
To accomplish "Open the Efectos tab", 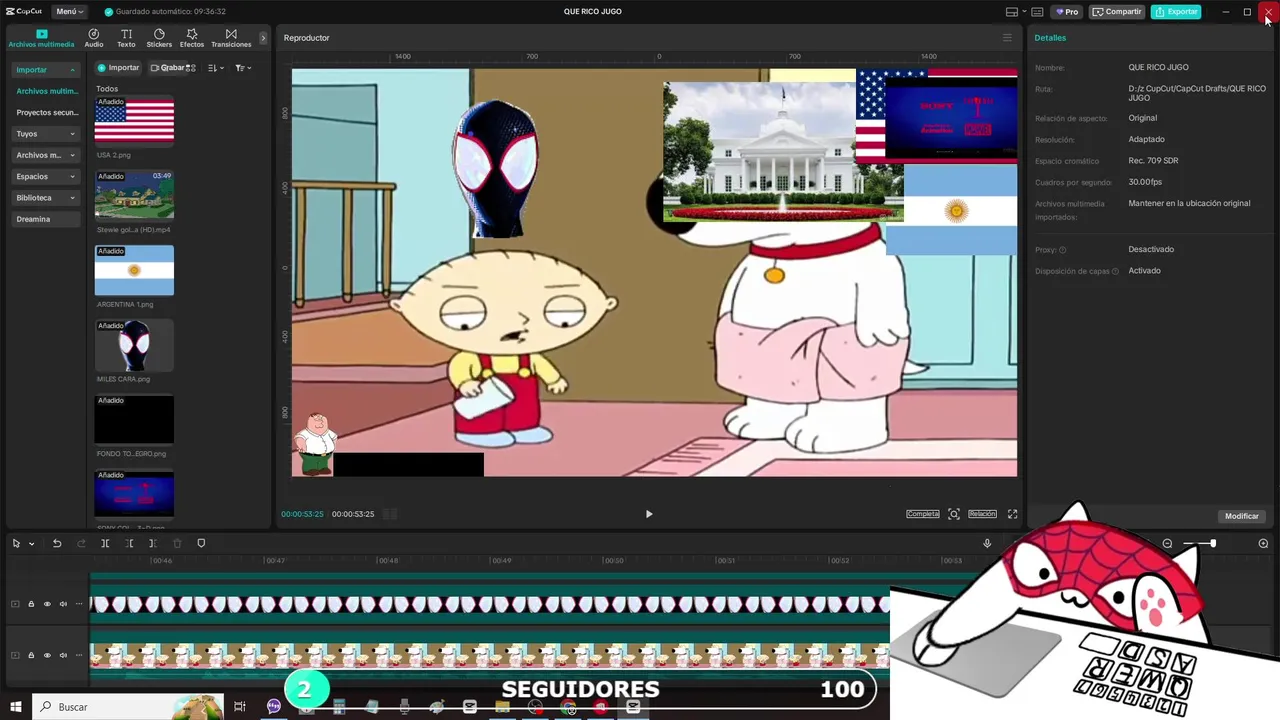I will click(x=192, y=38).
